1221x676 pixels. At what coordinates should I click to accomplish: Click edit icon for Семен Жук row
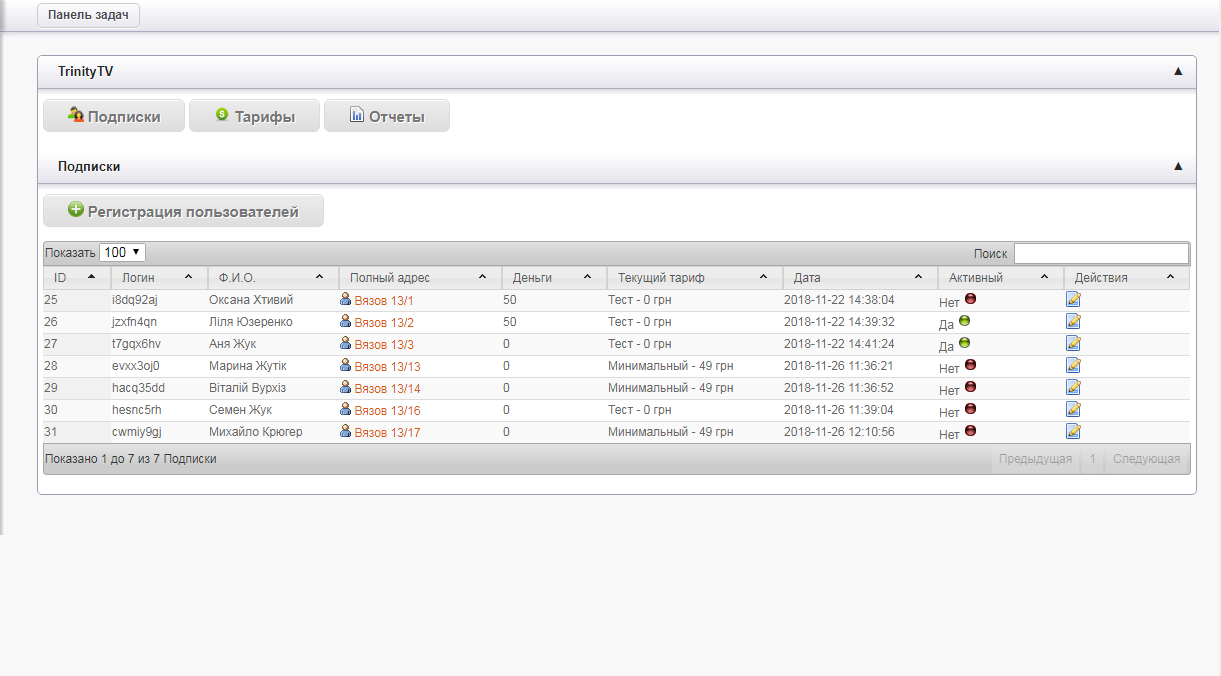pyautogui.click(x=1073, y=409)
